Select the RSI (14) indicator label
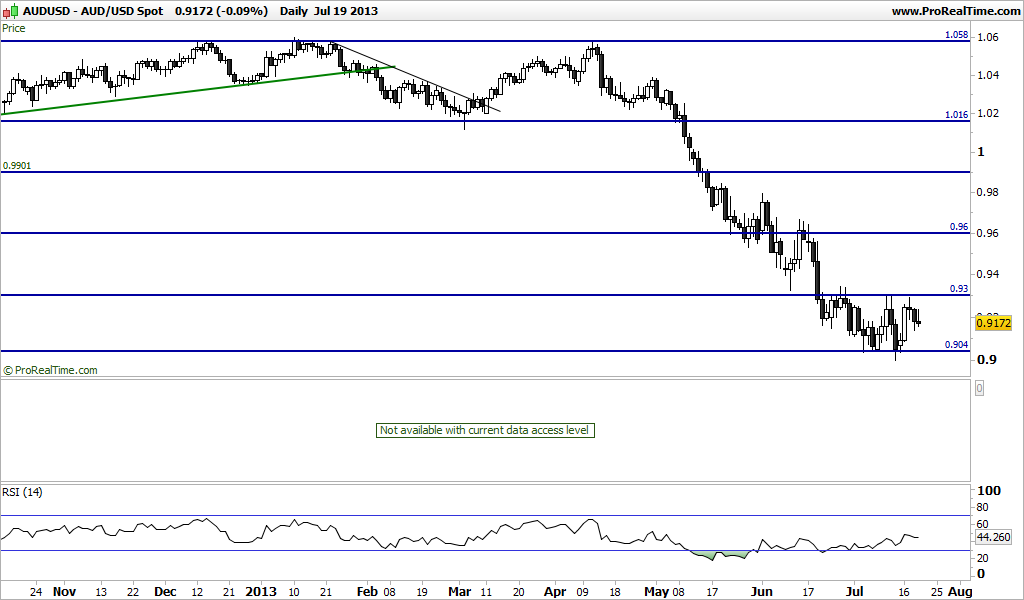The height and width of the screenshot is (600, 1024). (x=22, y=492)
